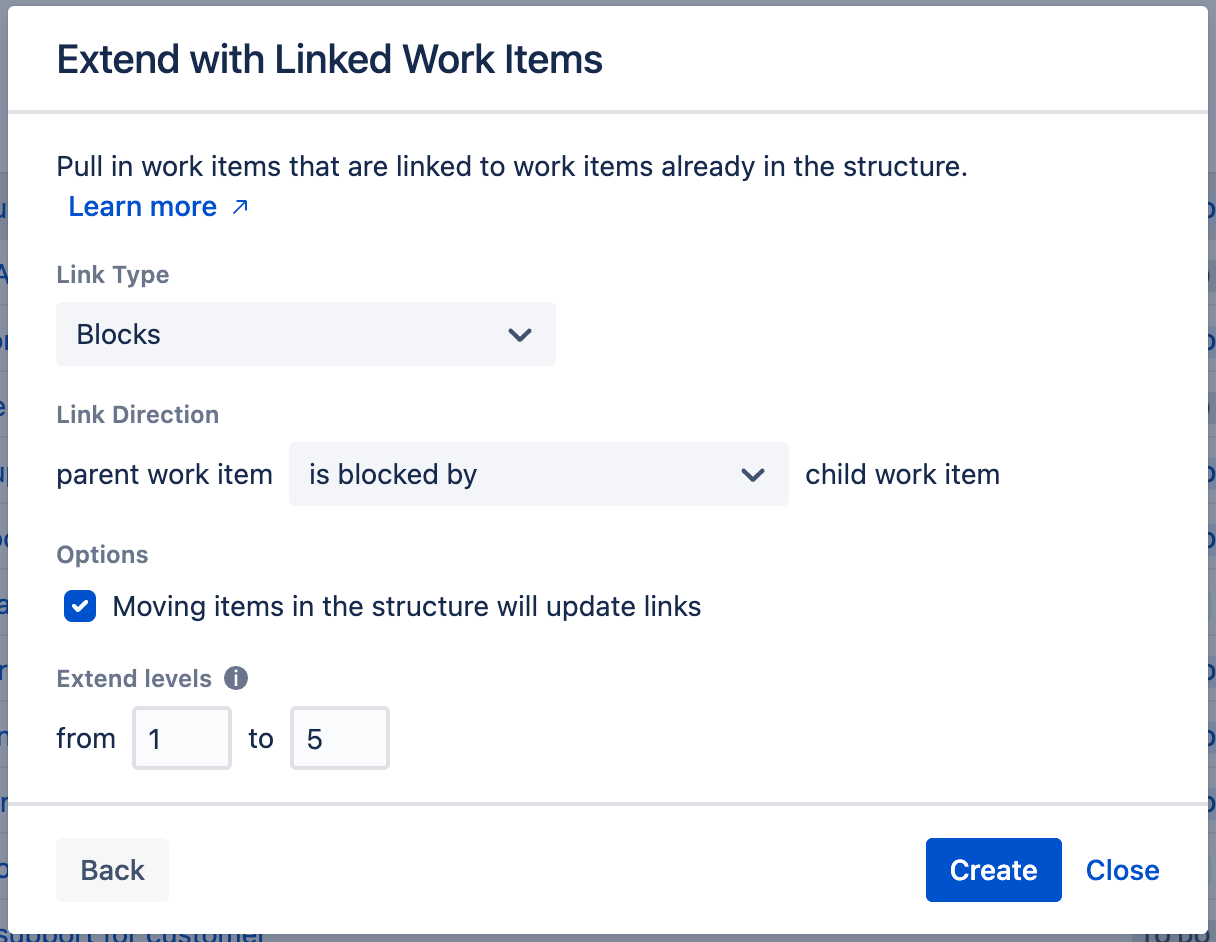Expand the is blocked by selection list
This screenshot has width=1216, height=942.
539,474
